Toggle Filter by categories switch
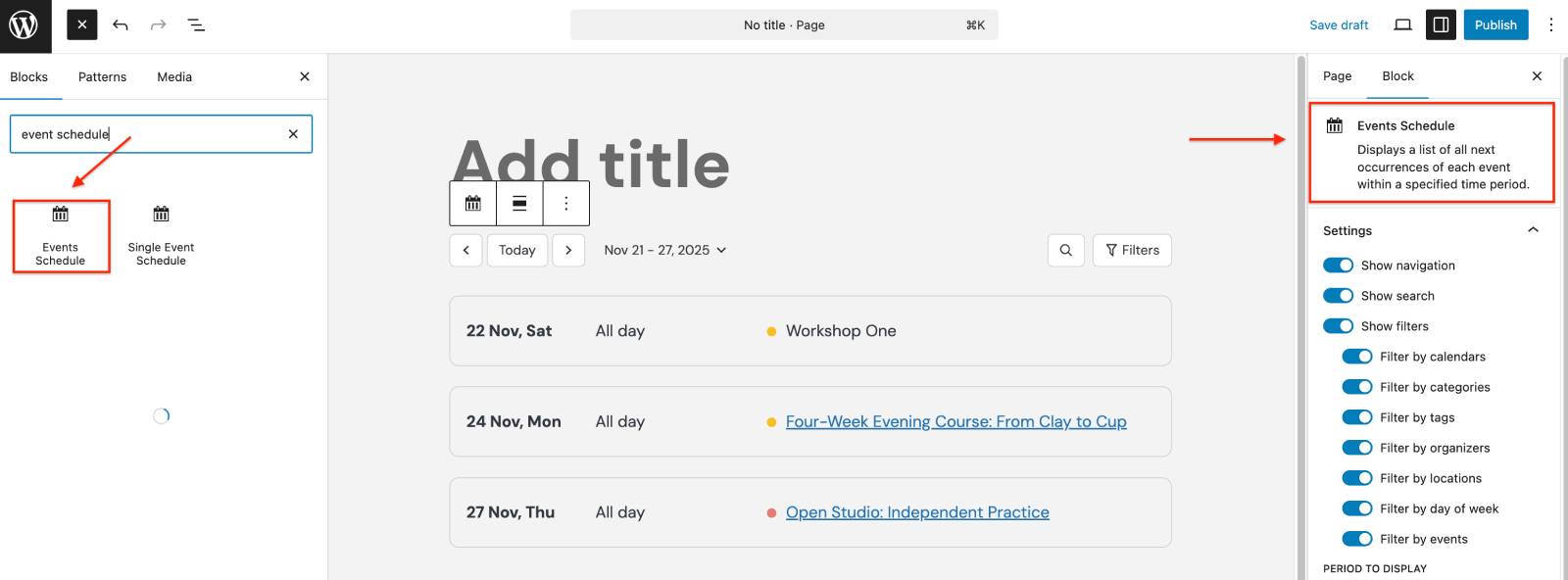The width and height of the screenshot is (1568, 580). click(x=1357, y=387)
